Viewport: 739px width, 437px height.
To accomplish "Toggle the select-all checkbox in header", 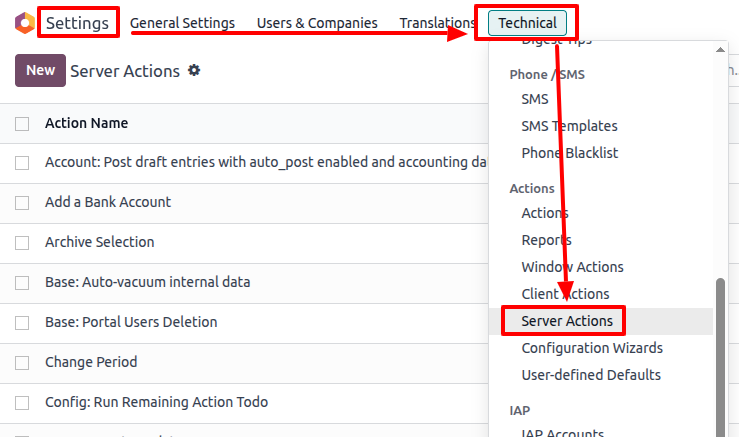I will (x=22, y=124).
